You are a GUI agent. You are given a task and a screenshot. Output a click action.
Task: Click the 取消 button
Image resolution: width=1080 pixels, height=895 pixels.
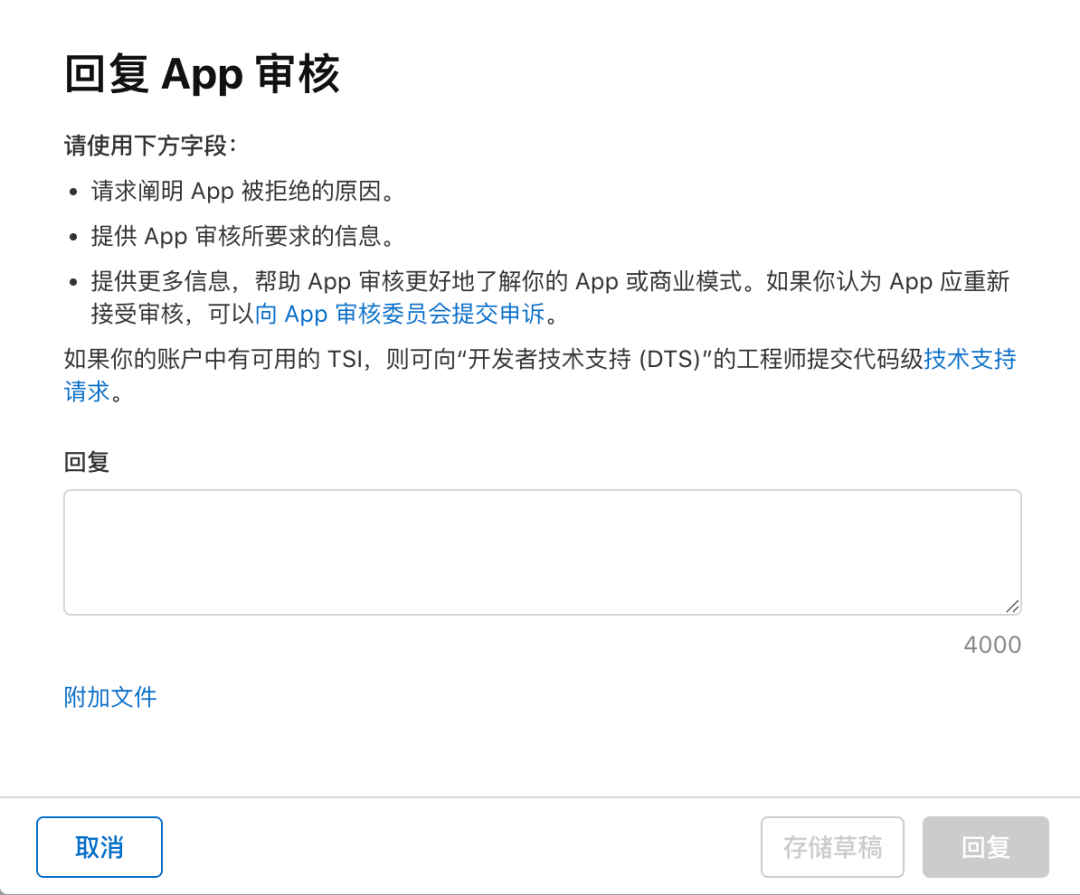(99, 847)
